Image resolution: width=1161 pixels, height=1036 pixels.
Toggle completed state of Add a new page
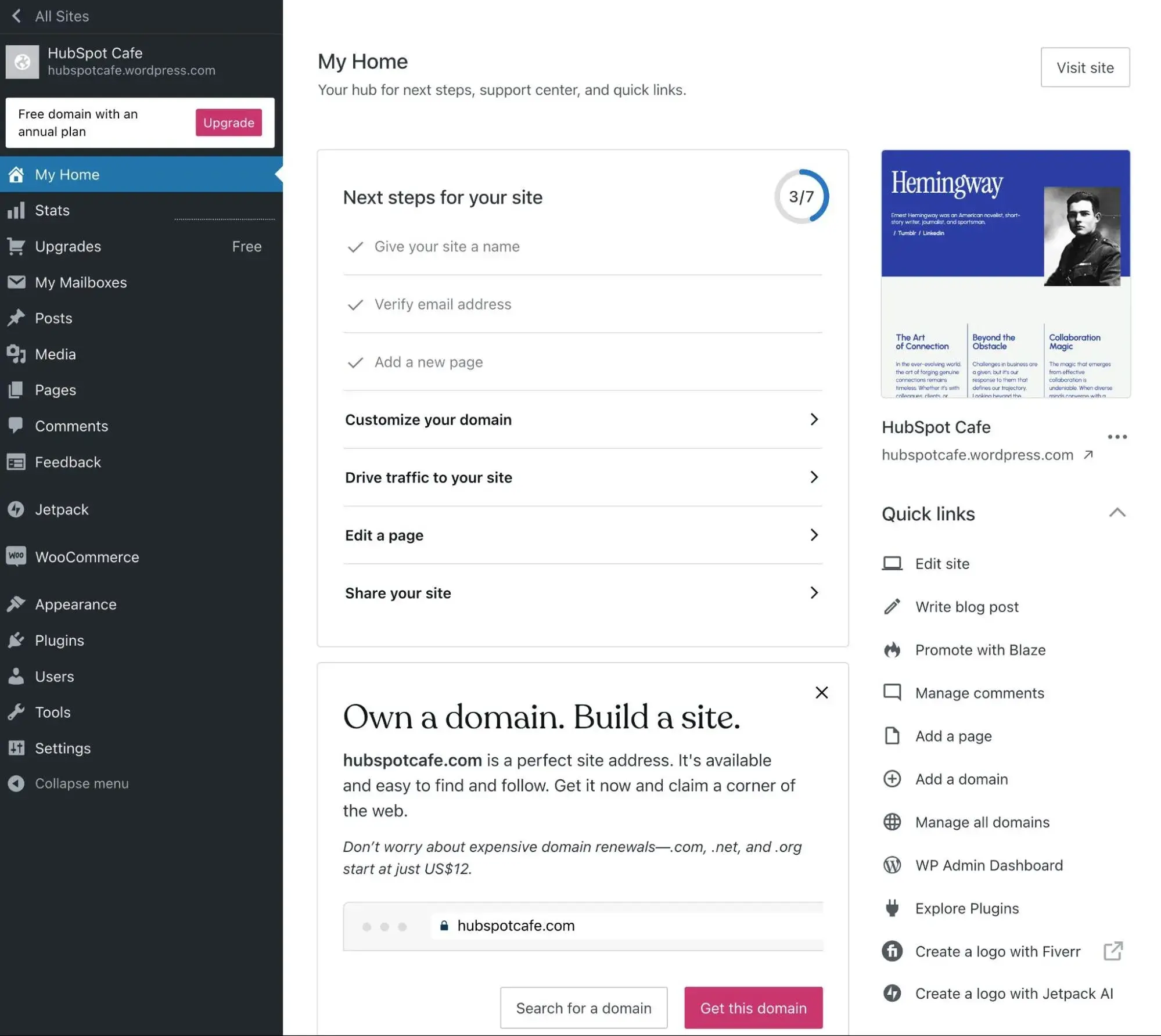pyautogui.click(x=356, y=361)
